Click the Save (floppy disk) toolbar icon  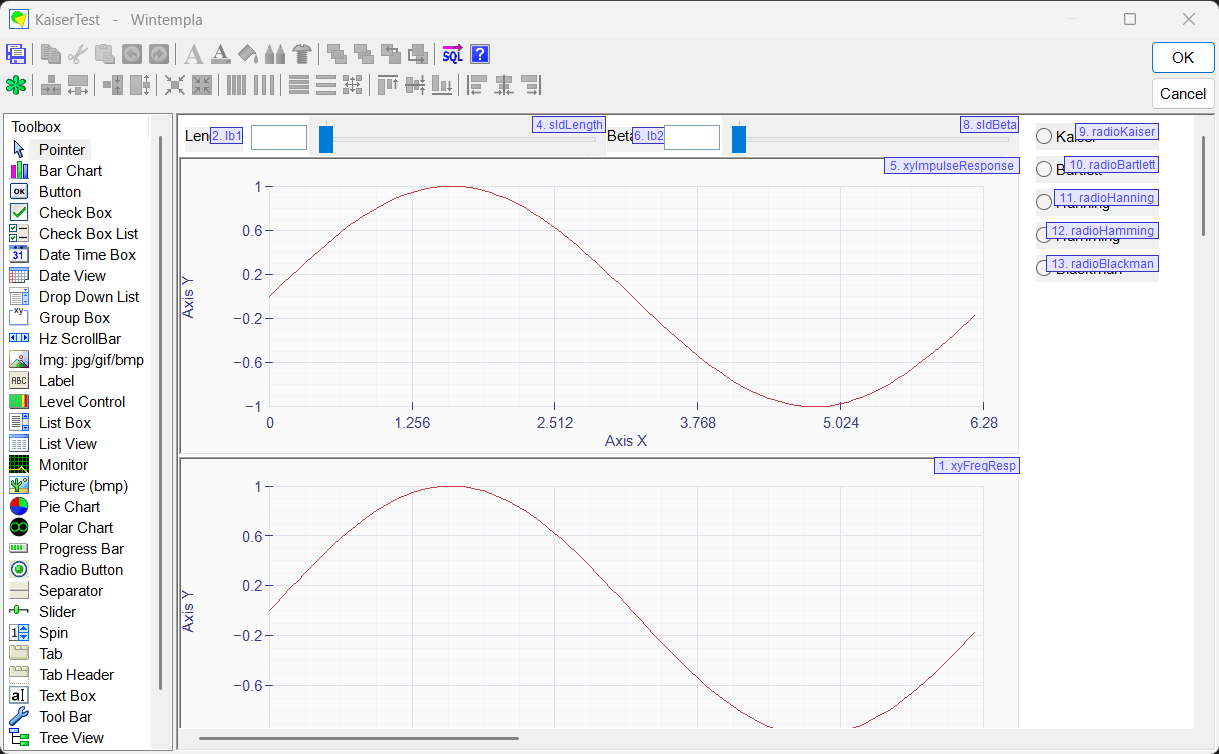pyautogui.click(x=16, y=54)
